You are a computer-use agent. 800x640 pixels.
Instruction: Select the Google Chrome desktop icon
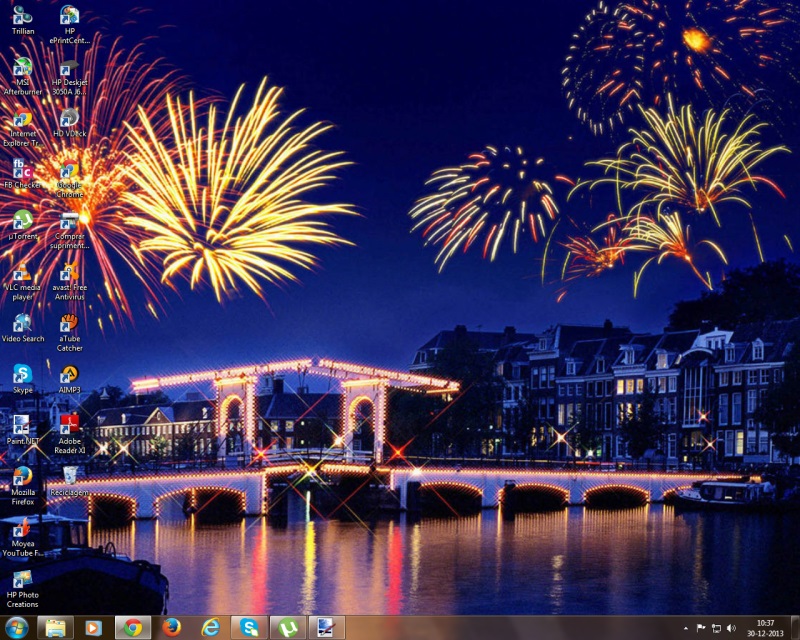click(x=69, y=173)
